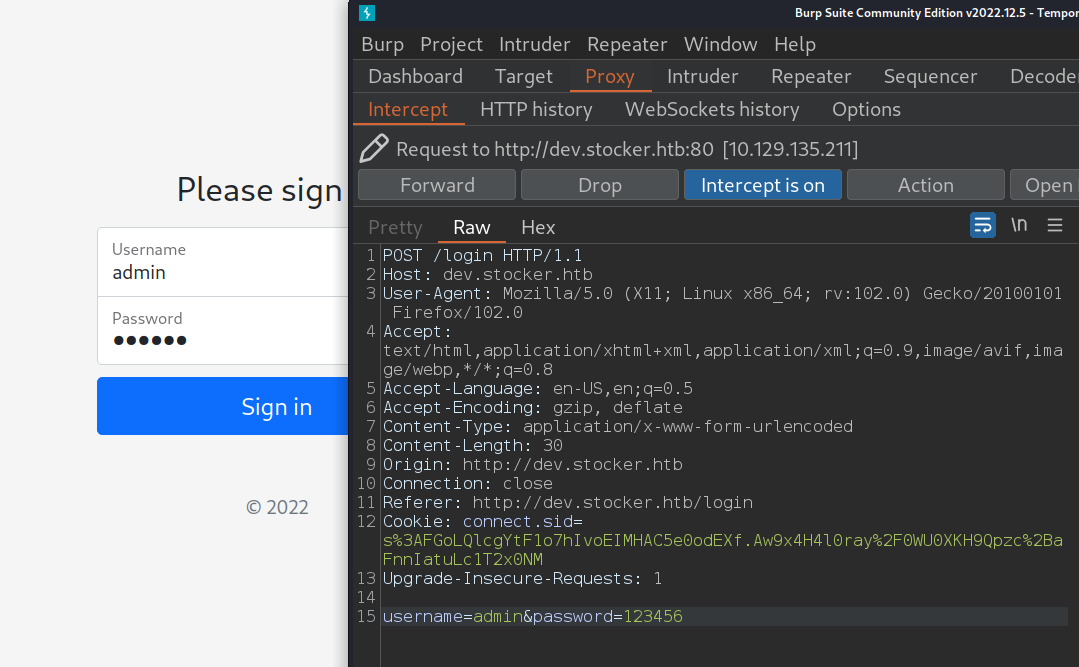Image resolution: width=1079 pixels, height=667 pixels.
Task: Click the pencil edit icon beside request
Action: click(374, 149)
